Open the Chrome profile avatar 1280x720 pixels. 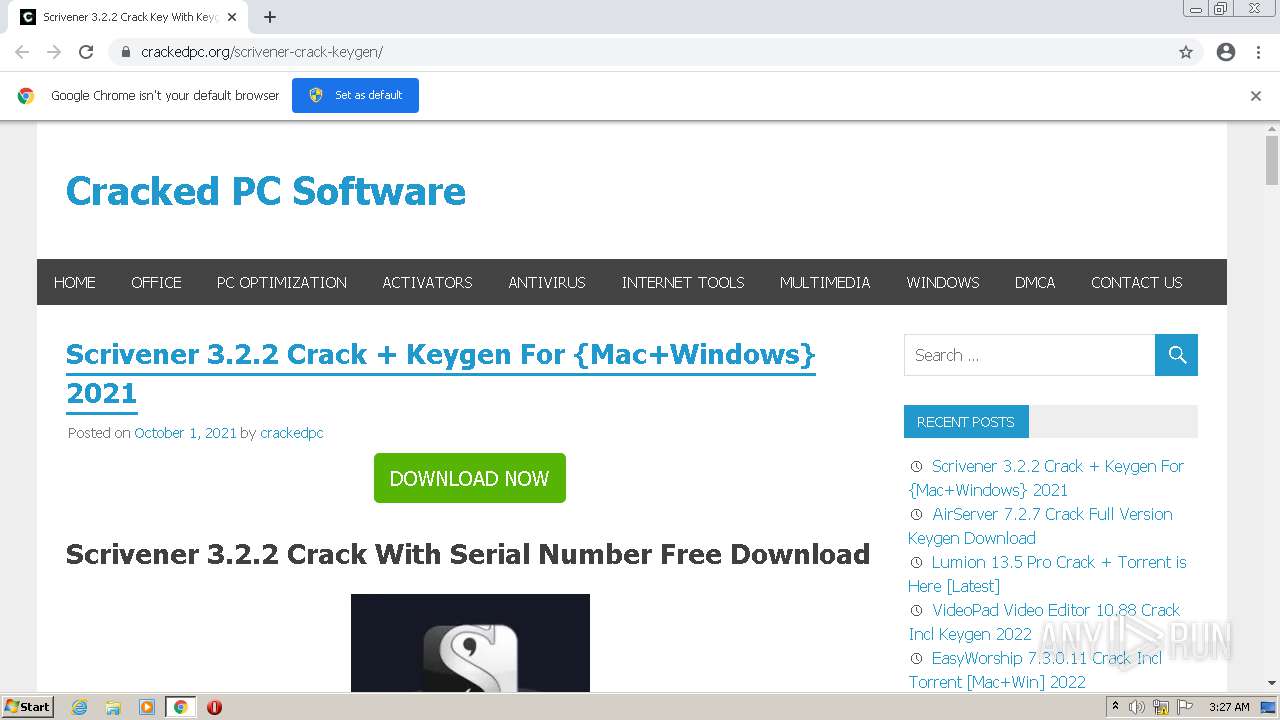(1226, 52)
